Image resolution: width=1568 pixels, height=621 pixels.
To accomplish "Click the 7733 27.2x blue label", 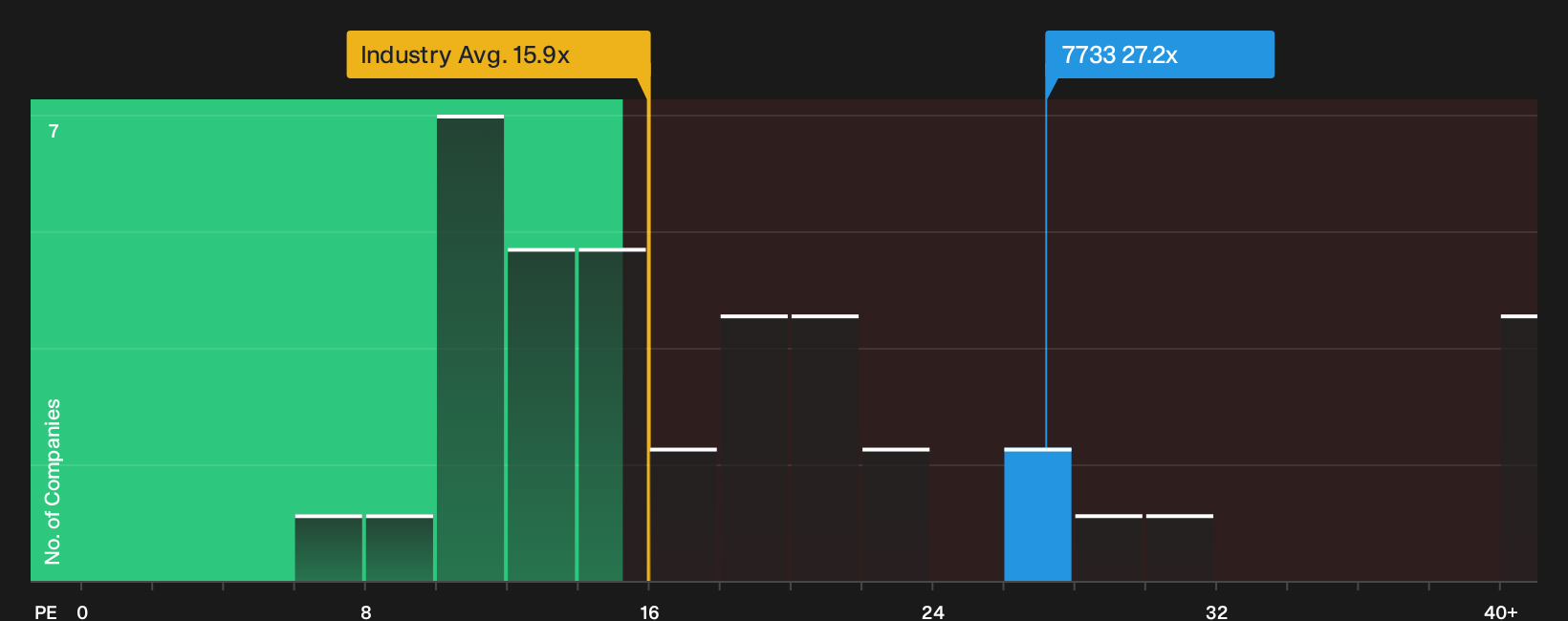I will click(1160, 54).
